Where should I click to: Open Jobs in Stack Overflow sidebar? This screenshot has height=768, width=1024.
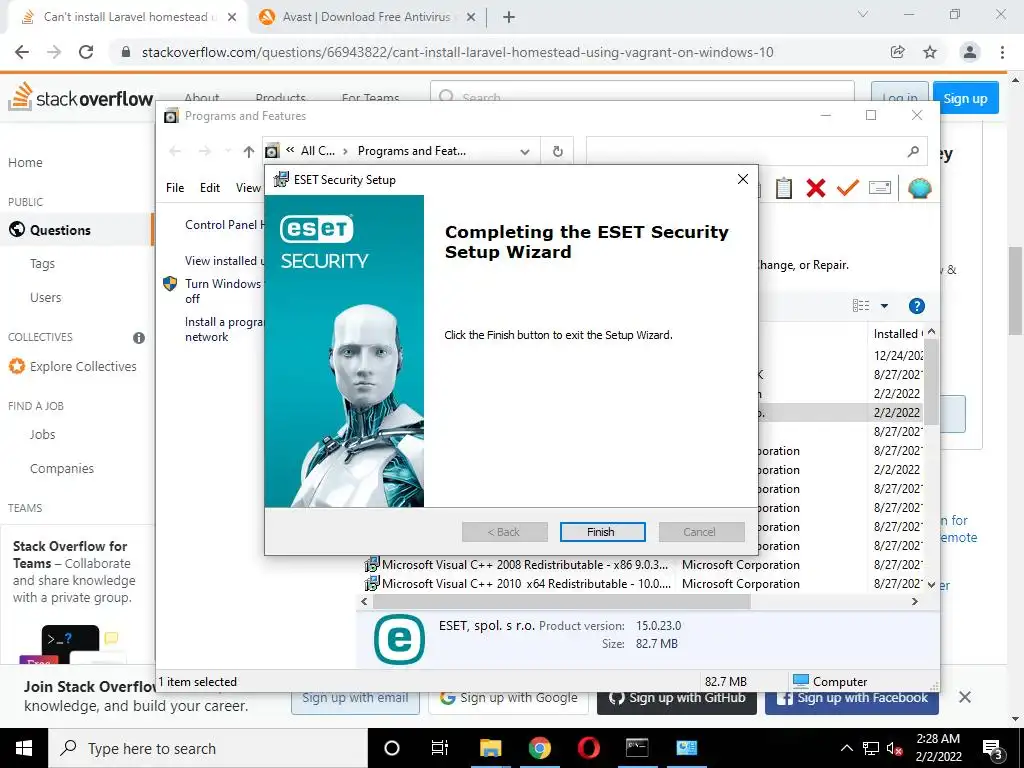(x=42, y=434)
